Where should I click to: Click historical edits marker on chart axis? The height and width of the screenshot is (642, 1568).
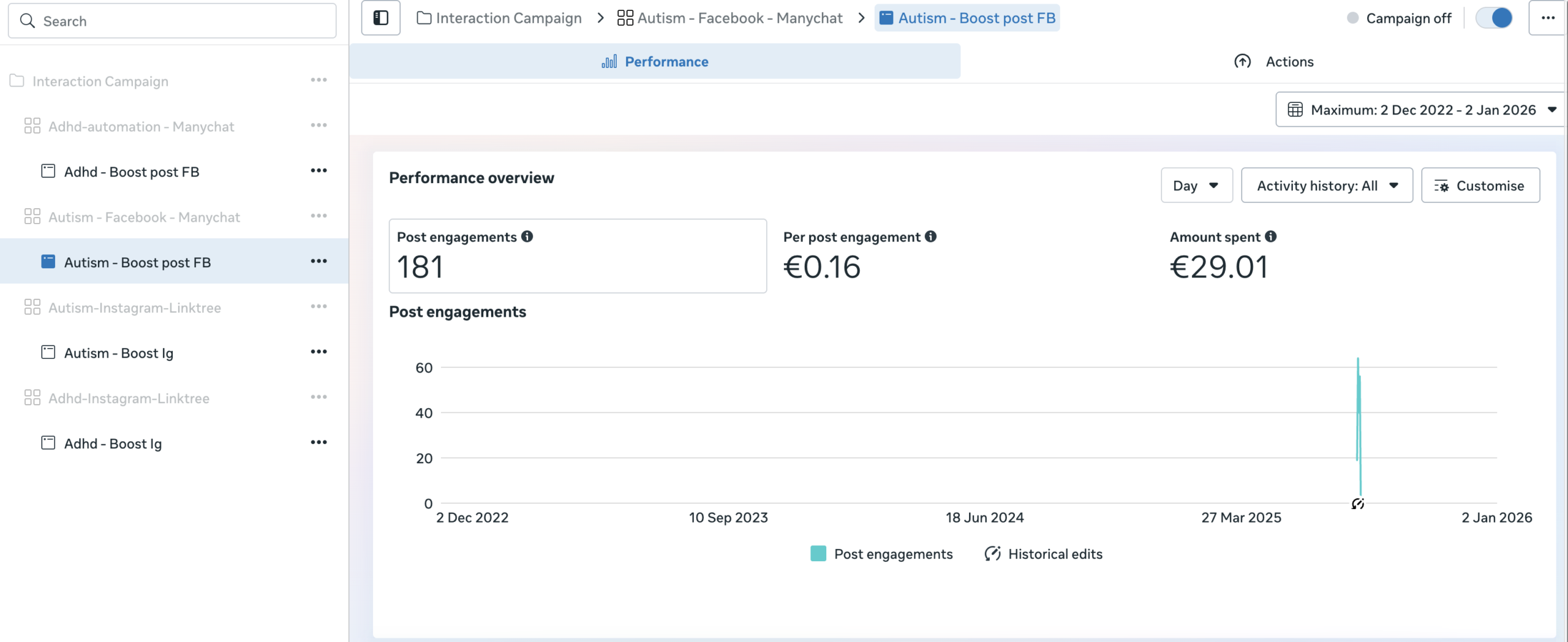coord(1357,504)
